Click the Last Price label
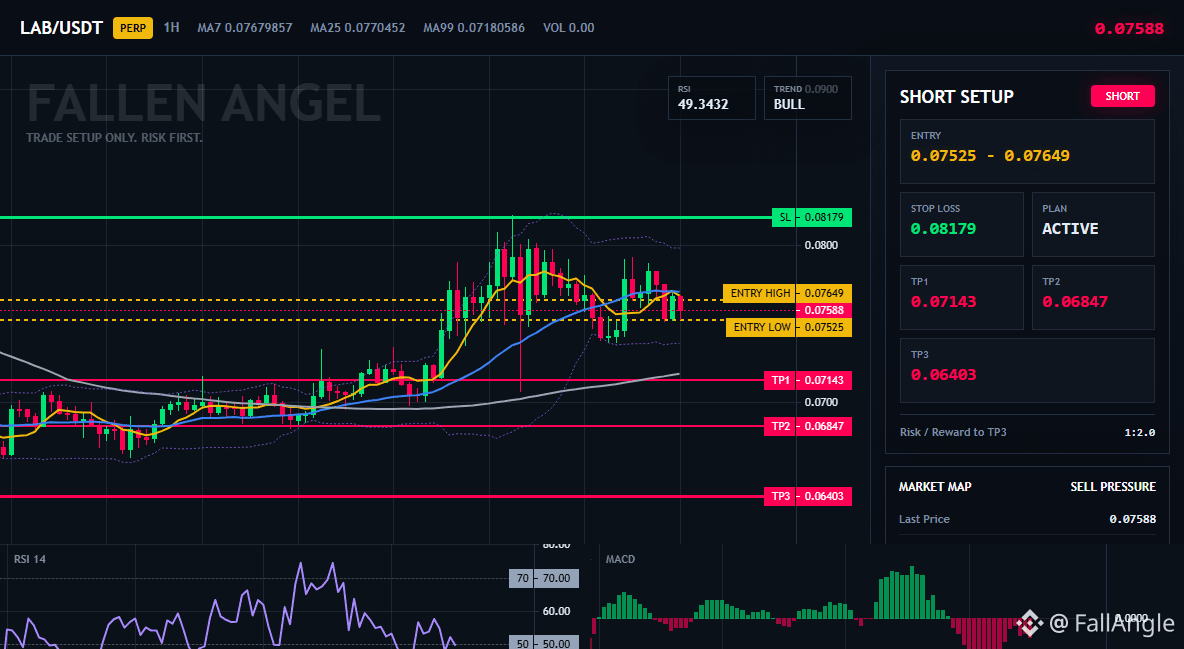Screen dimensions: 1184x649 [x=924, y=519]
